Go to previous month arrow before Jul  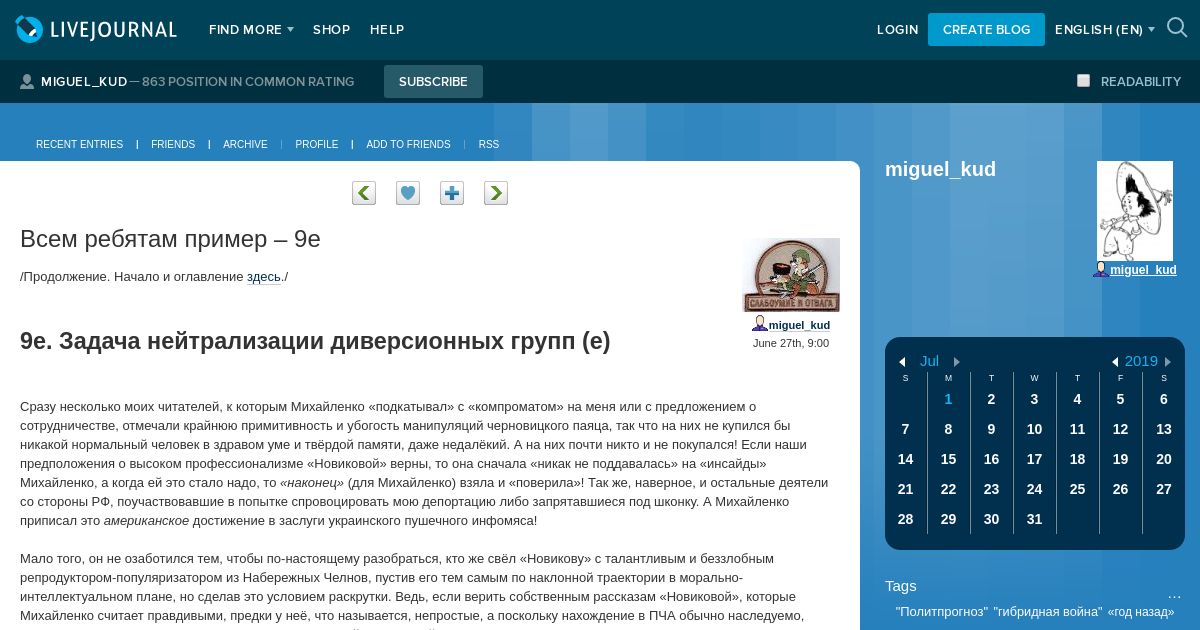tap(902, 362)
